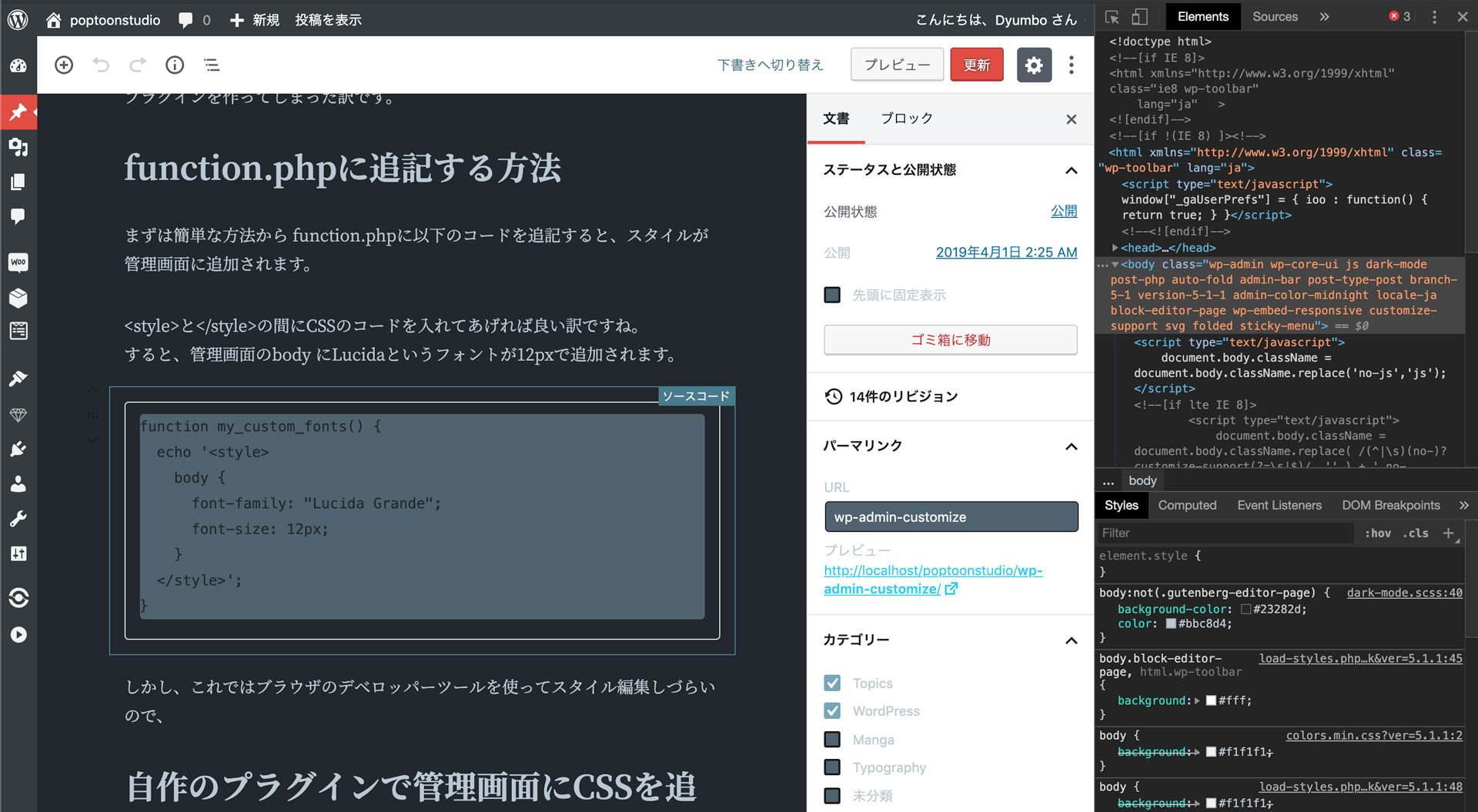Open the Media sidebar icon

pyautogui.click(x=18, y=146)
